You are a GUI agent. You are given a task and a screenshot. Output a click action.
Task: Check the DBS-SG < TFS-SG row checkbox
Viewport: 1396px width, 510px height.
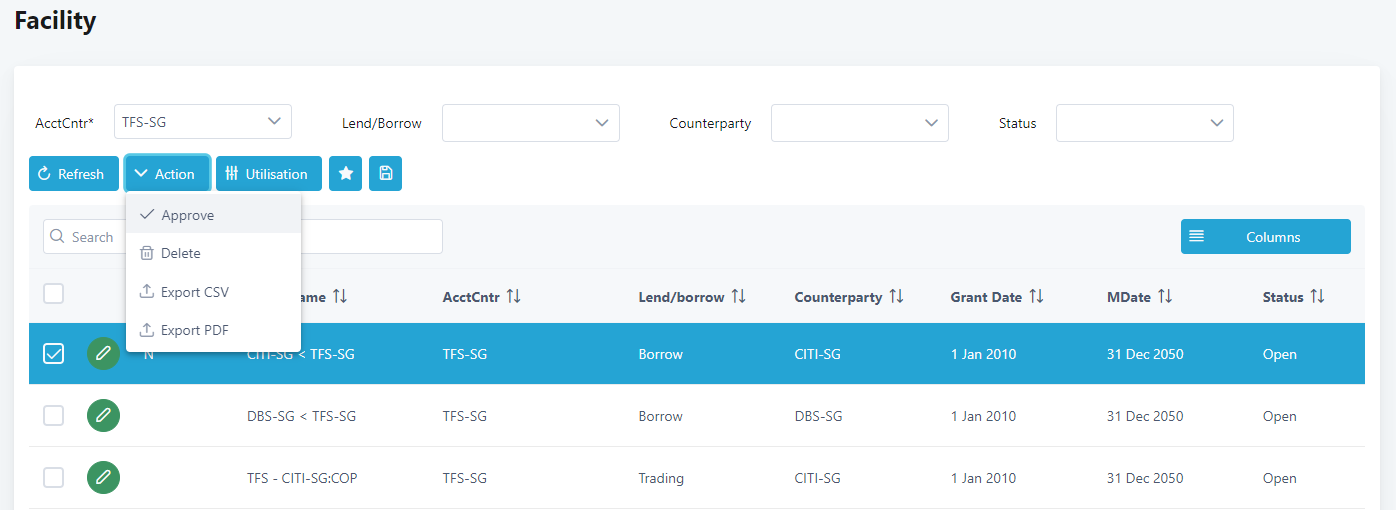[x=54, y=416]
